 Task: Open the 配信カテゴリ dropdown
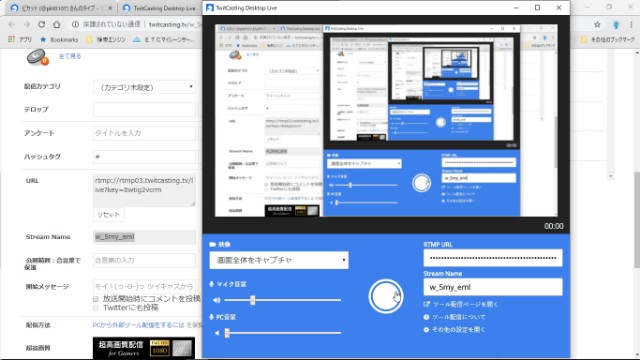pos(144,87)
